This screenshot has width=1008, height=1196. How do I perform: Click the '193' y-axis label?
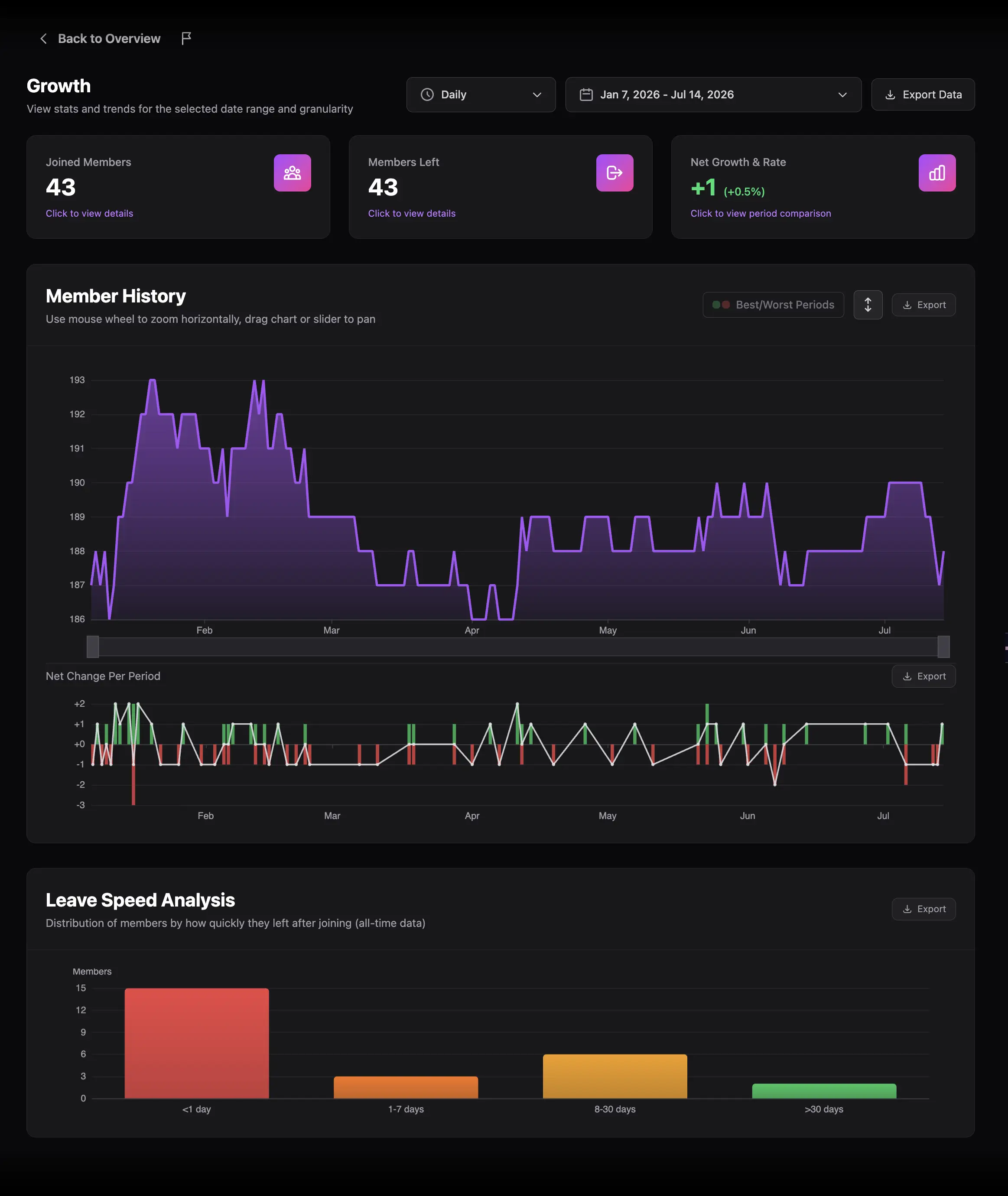[x=77, y=380]
